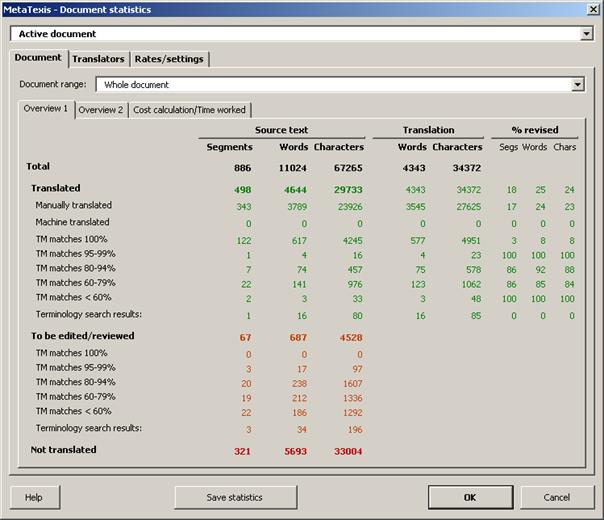Click the total segments value 886
This screenshot has height=520, width=604.
[242, 168]
